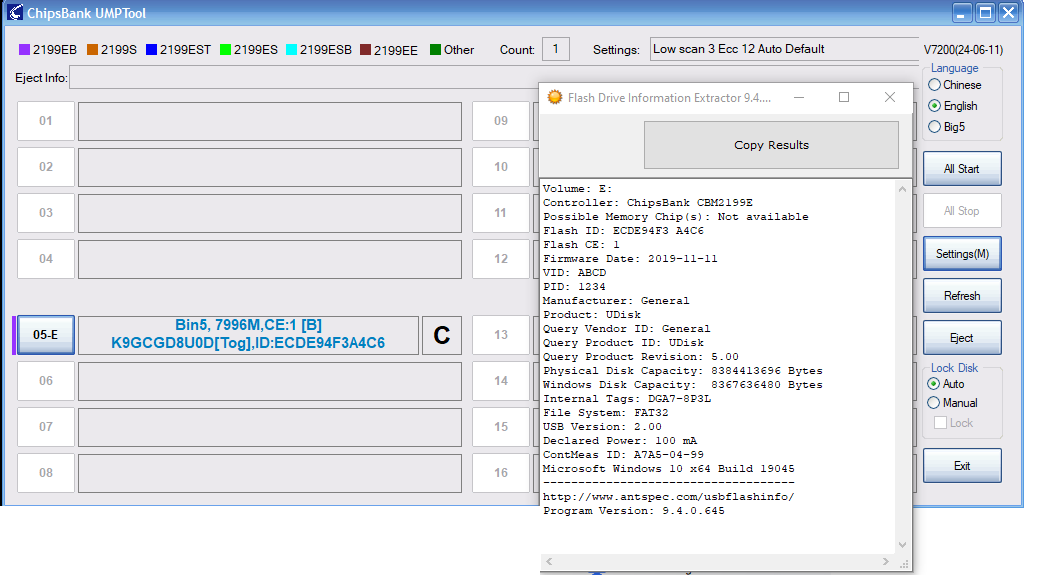The height and width of the screenshot is (577, 1049).
Task: Click port 11 button
Action: 501,213
